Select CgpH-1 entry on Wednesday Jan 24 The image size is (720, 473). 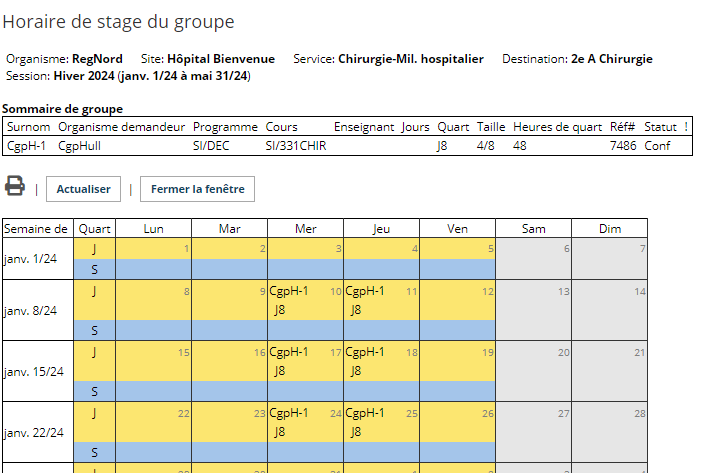click(288, 413)
